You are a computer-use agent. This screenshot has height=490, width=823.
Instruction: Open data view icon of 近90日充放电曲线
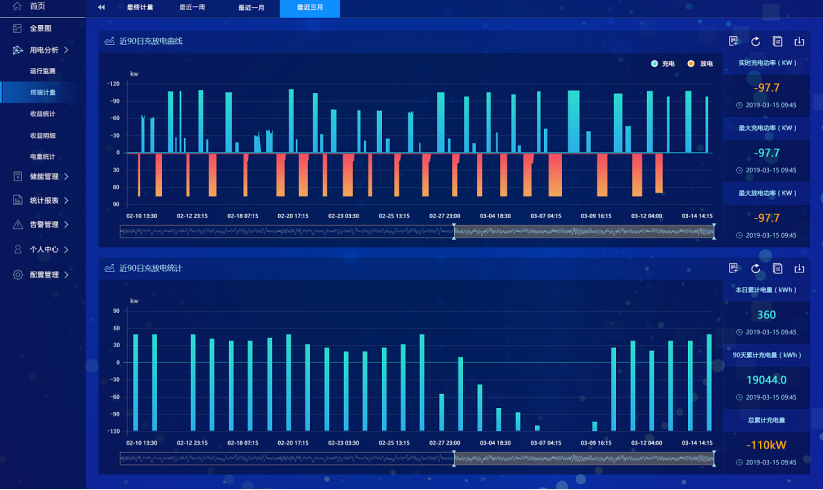[x=733, y=41]
